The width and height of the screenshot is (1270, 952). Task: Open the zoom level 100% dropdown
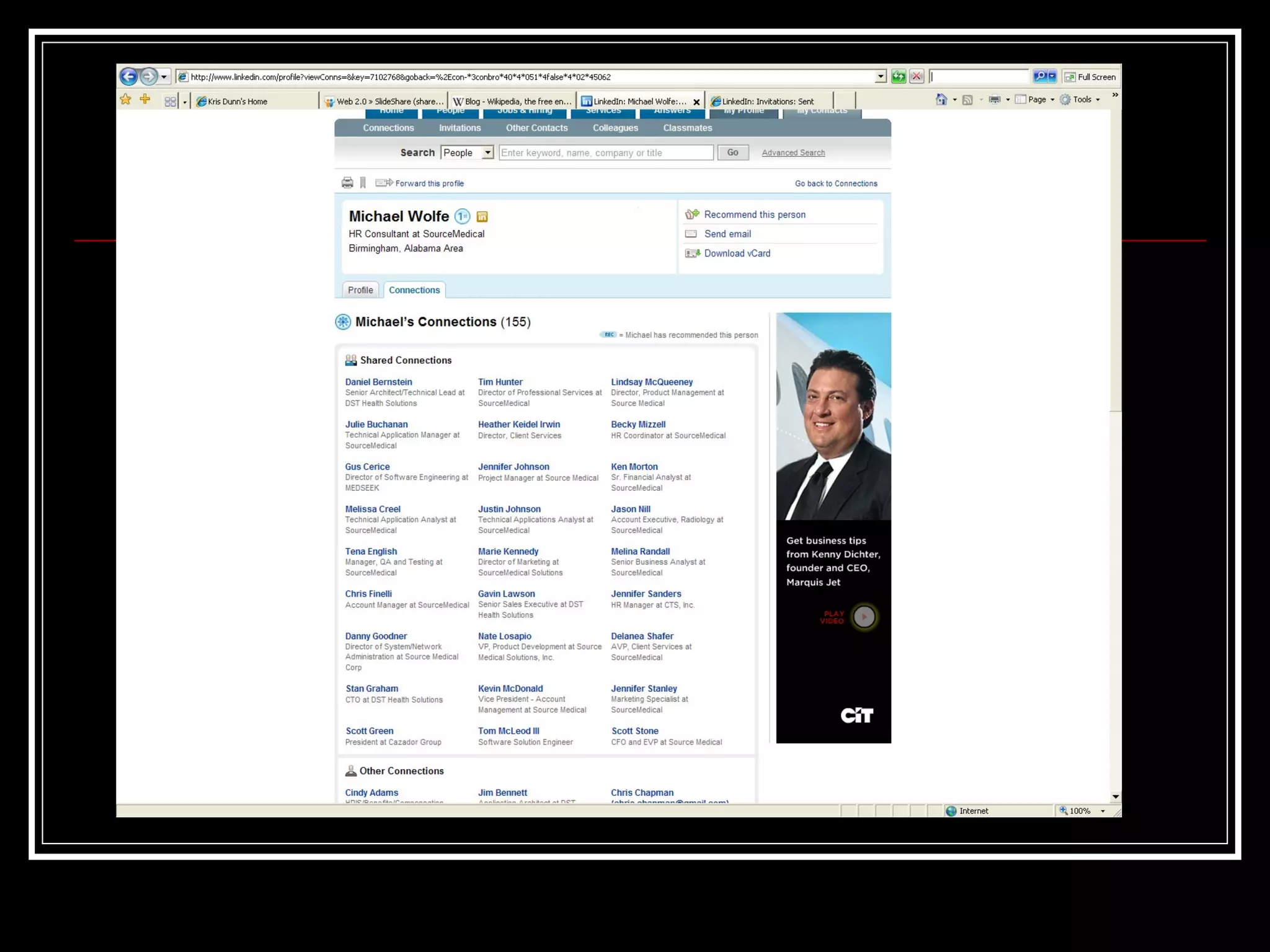(1103, 811)
